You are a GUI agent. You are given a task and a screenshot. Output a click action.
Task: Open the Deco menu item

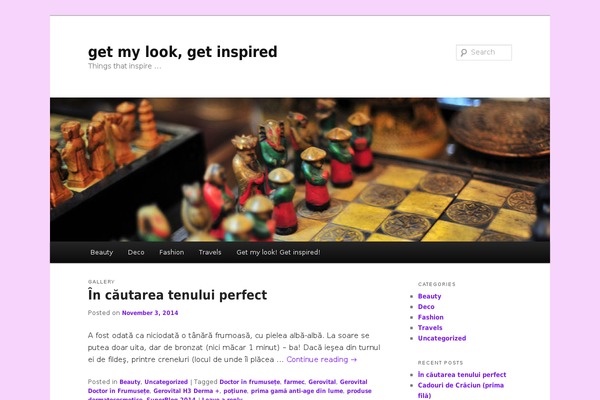point(136,252)
